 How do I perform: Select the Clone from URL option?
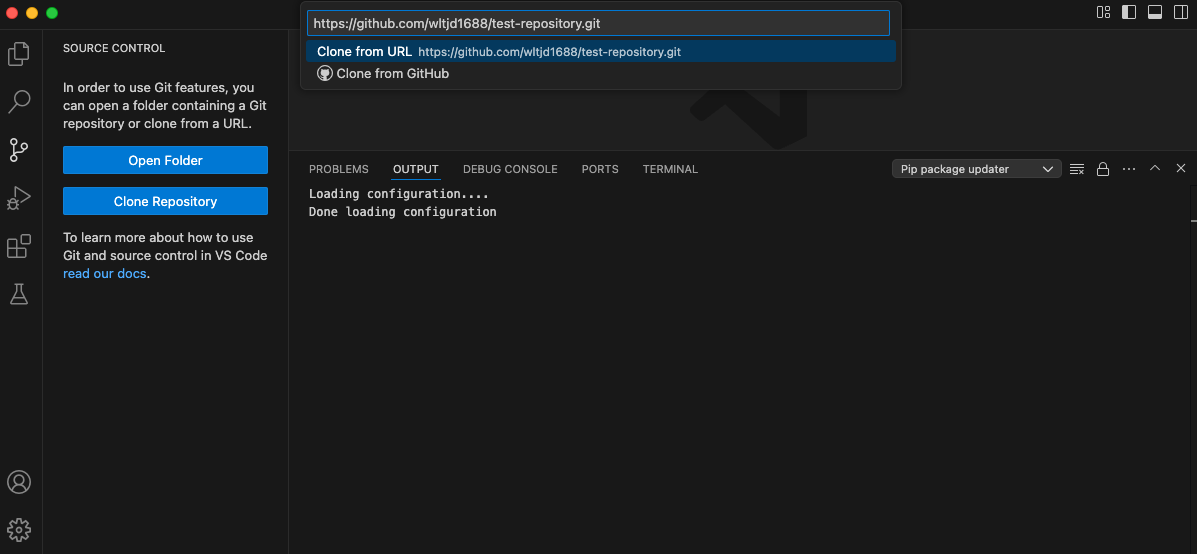point(601,52)
